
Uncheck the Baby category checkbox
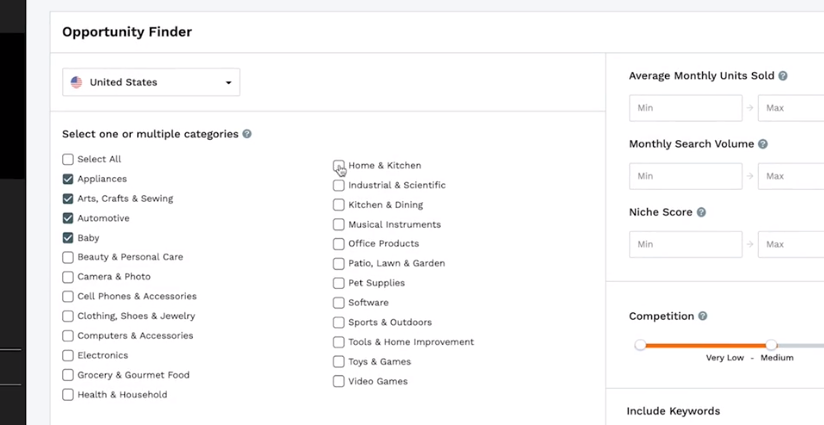68,238
